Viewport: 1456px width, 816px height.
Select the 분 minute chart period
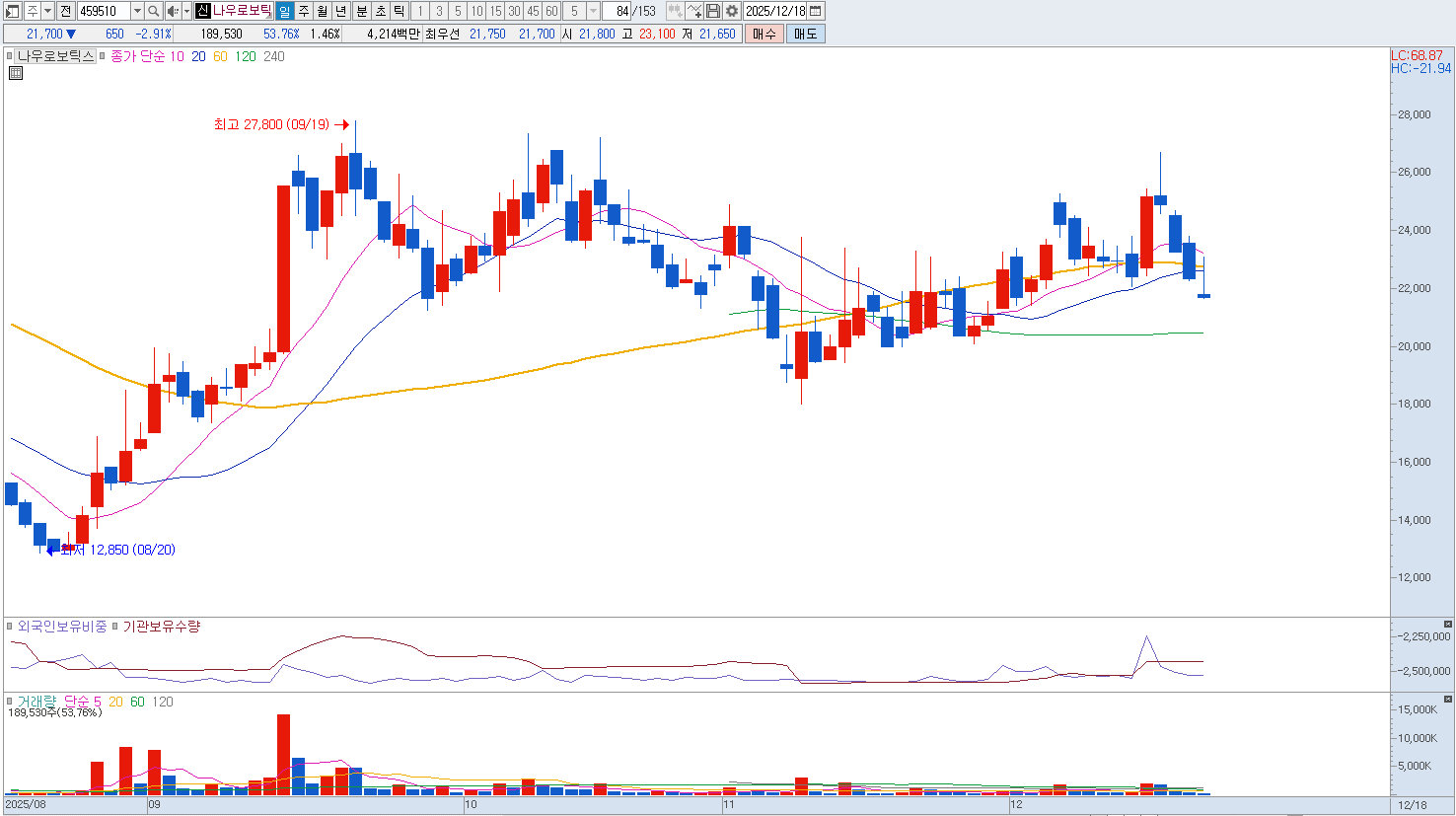coord(361,11)
